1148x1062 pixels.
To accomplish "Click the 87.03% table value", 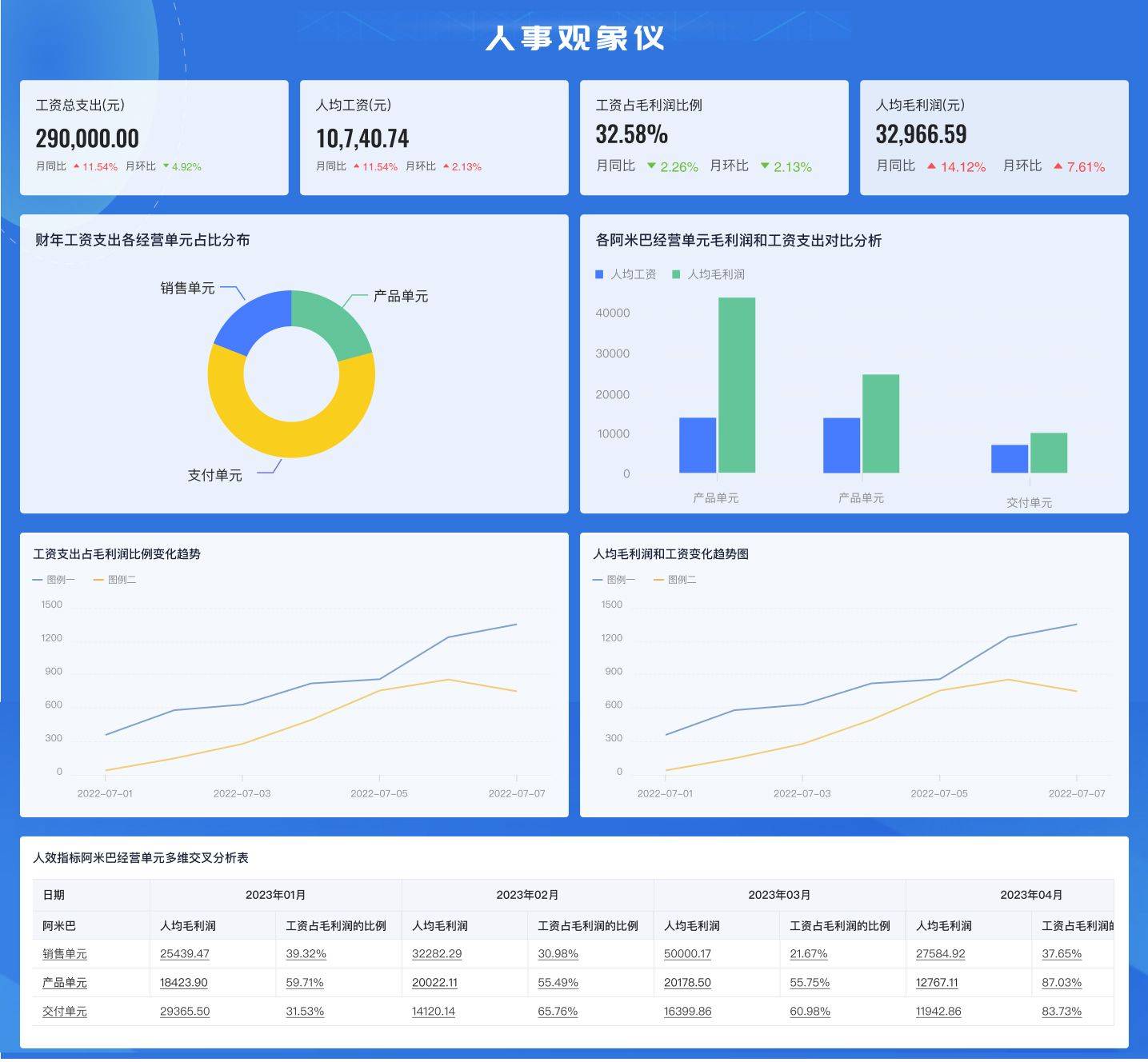I will tap(1062, 983).
